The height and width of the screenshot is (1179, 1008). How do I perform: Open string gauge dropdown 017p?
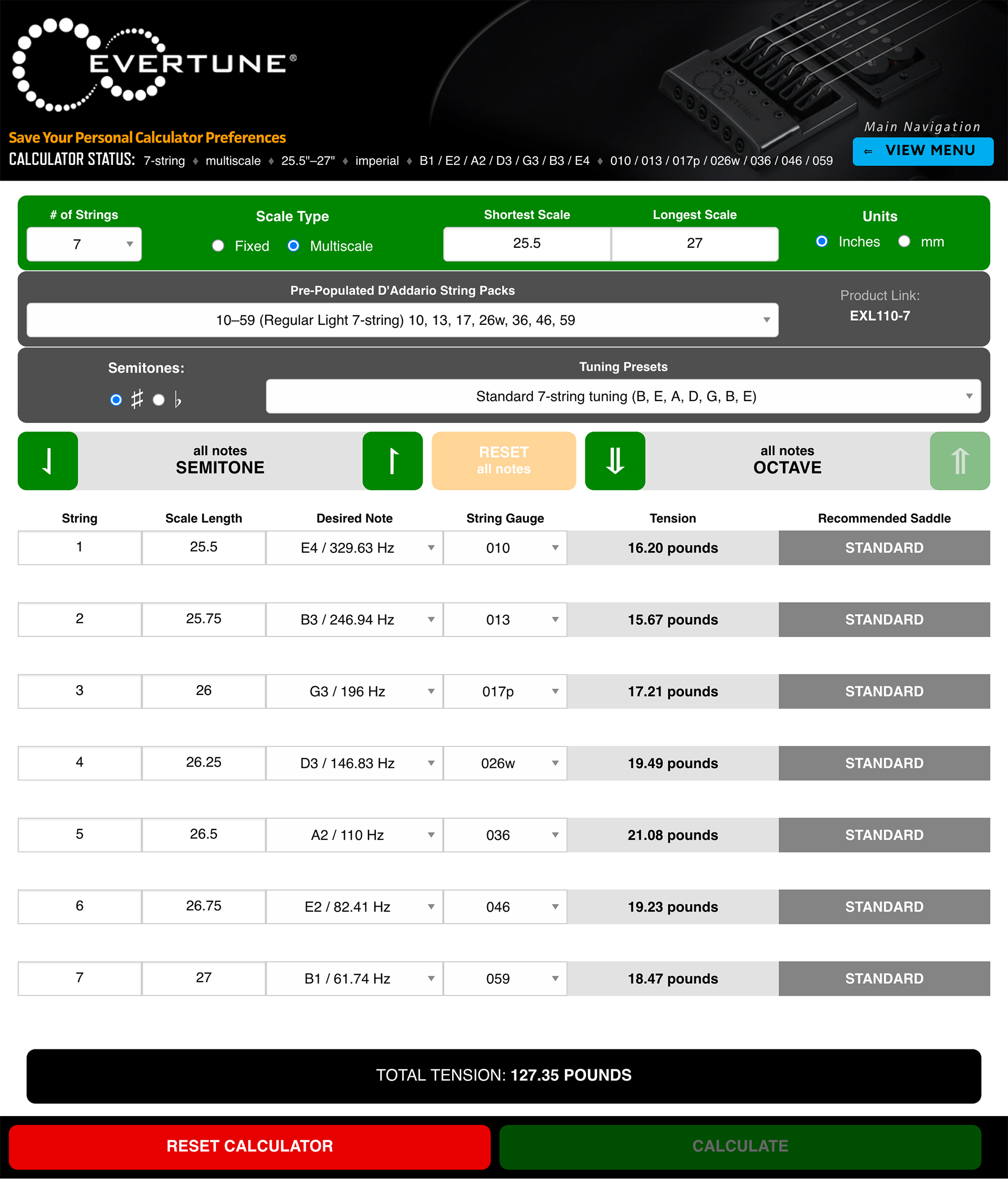(x=505, y=691)
